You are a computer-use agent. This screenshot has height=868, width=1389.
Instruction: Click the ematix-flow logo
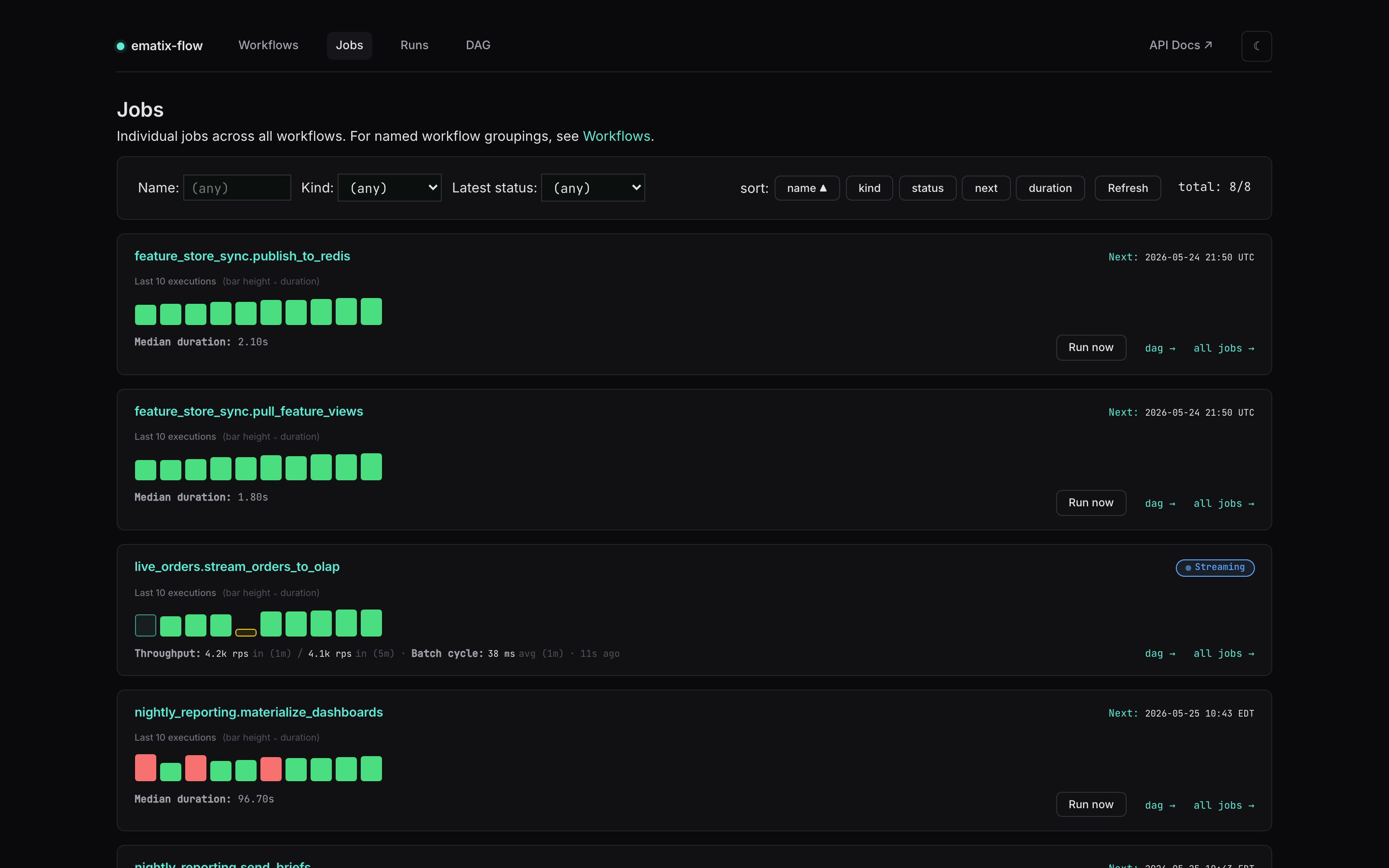[160, 46]
